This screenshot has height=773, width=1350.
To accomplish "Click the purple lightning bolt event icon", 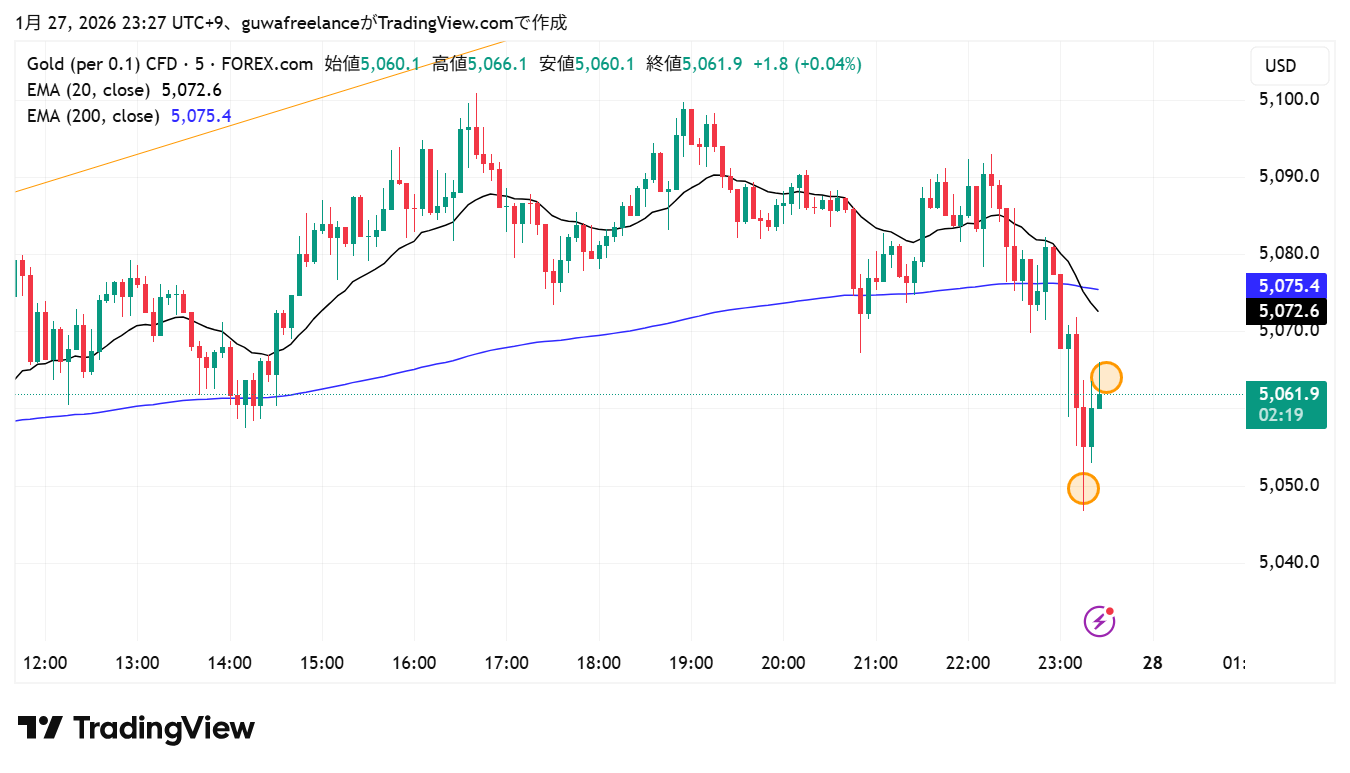I will (1099, 621).
